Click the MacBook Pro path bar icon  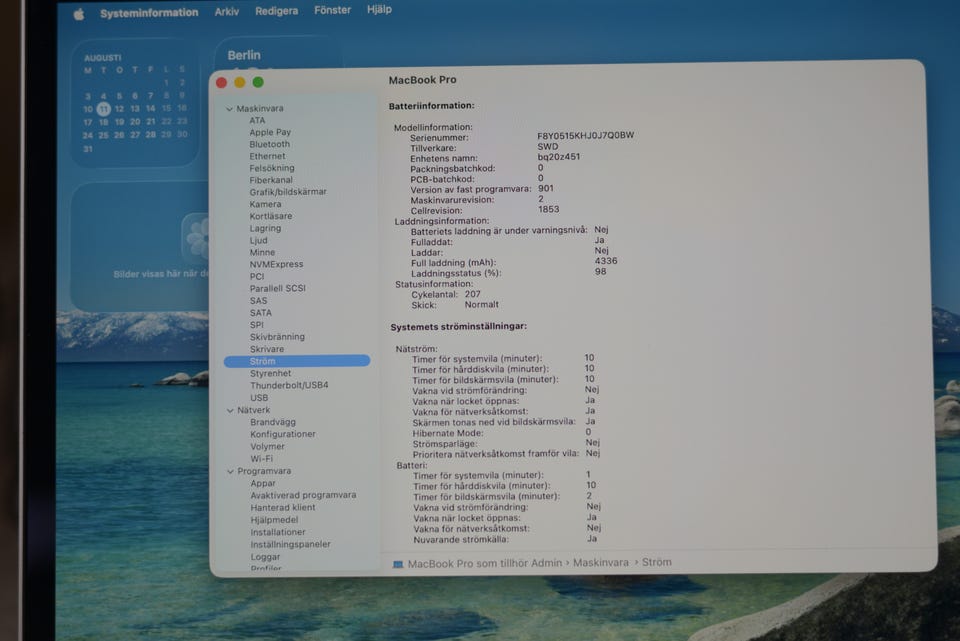click(x=398, y=564)
